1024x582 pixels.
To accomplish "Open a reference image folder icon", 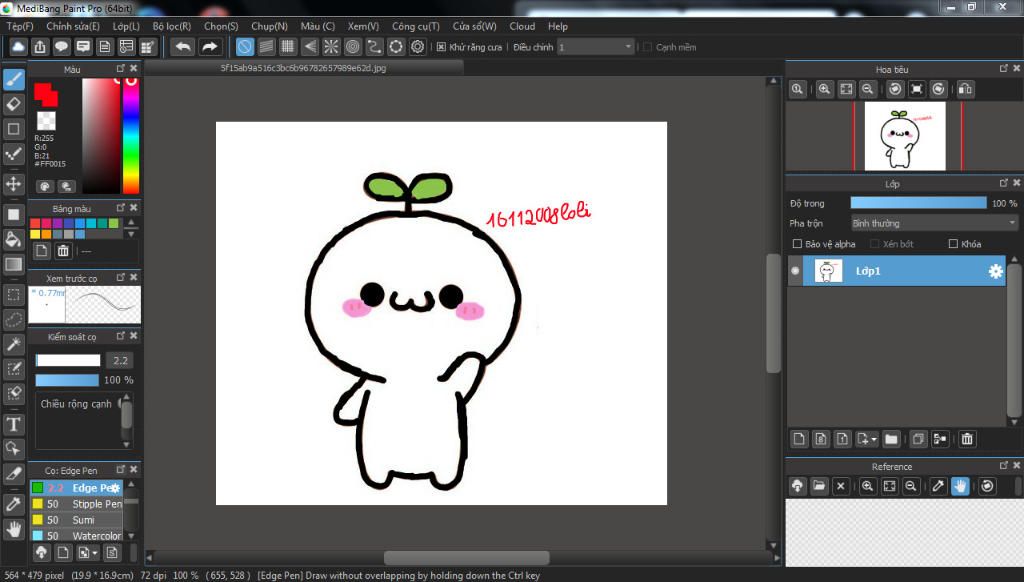I will coord(819,486).
